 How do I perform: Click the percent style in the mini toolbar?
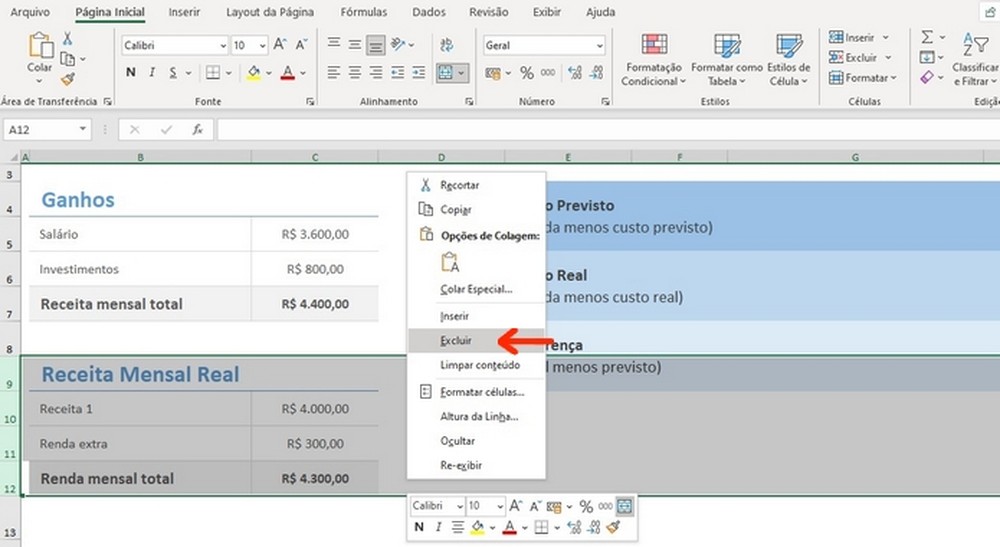coord(586,506)
